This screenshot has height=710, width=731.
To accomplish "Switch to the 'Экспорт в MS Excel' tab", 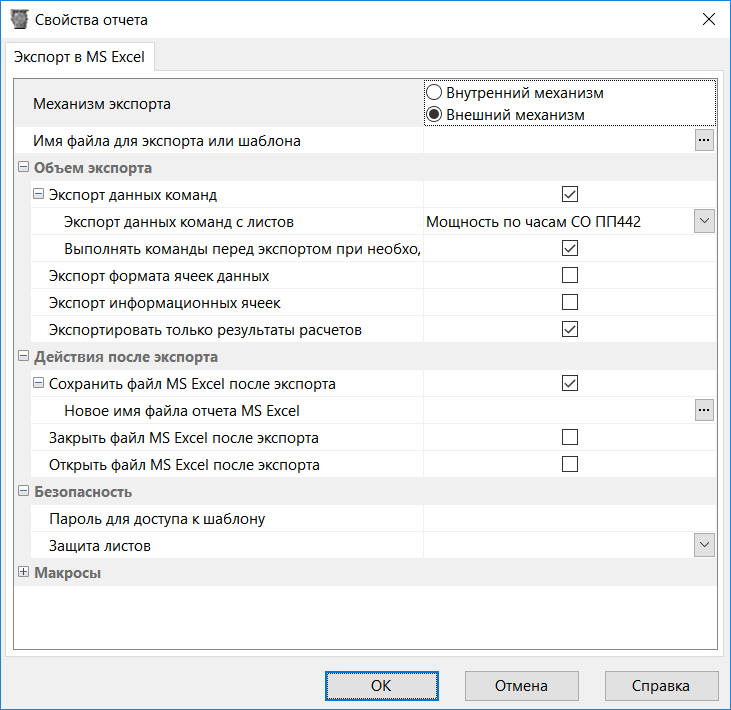I will coord(79,57).
